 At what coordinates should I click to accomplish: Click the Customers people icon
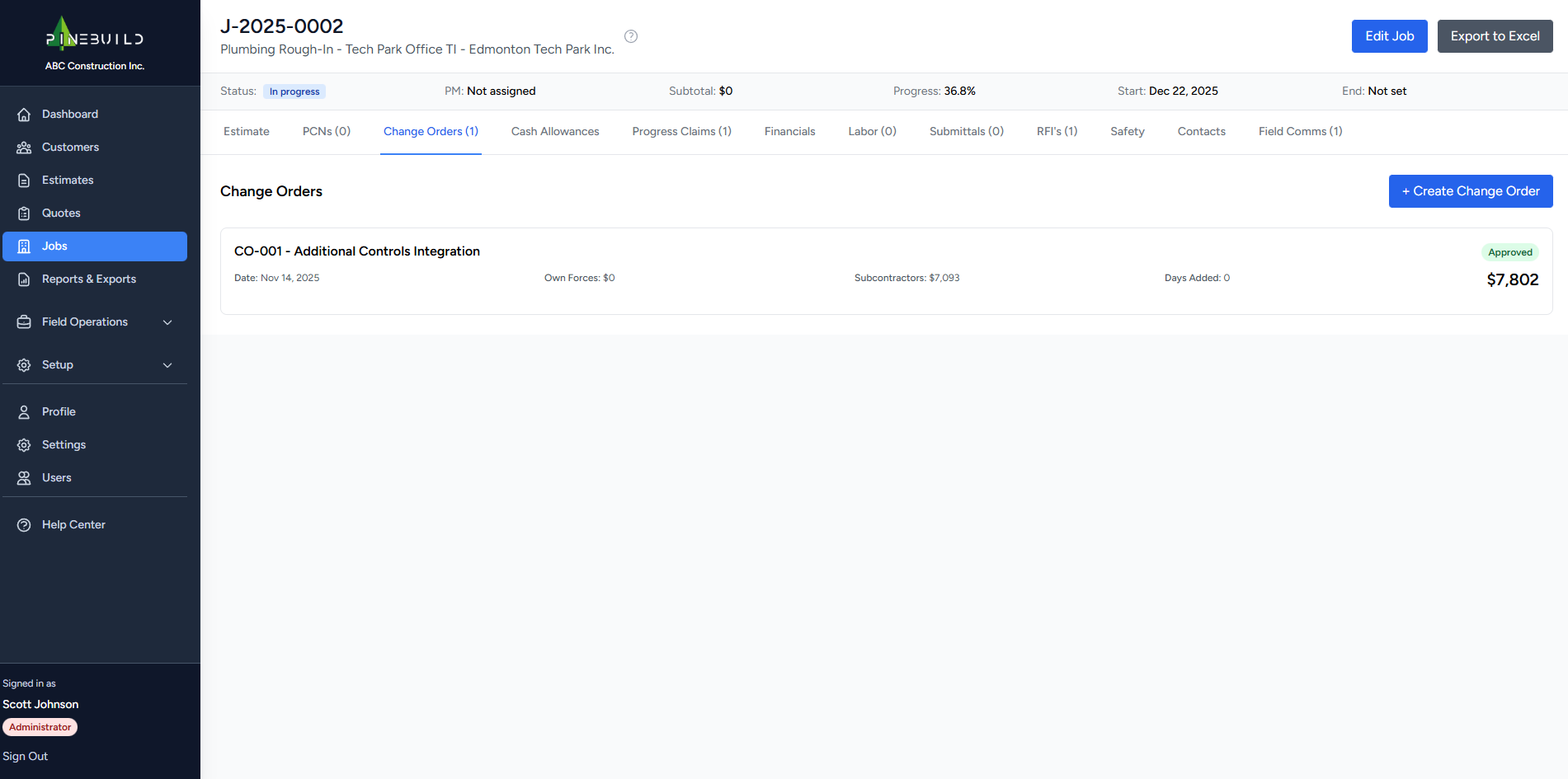point(24,148)
